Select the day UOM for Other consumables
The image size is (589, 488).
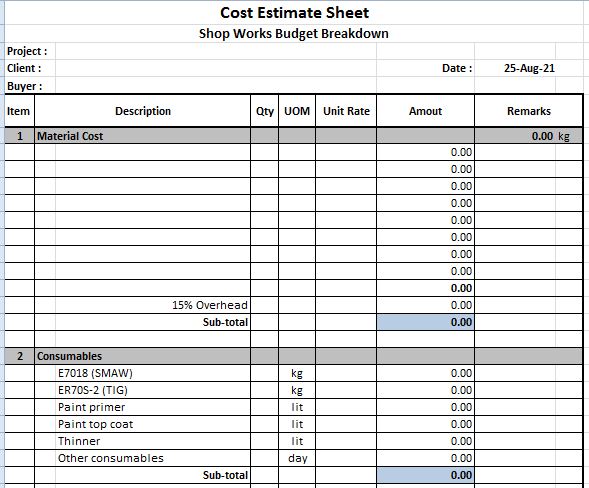297,458
